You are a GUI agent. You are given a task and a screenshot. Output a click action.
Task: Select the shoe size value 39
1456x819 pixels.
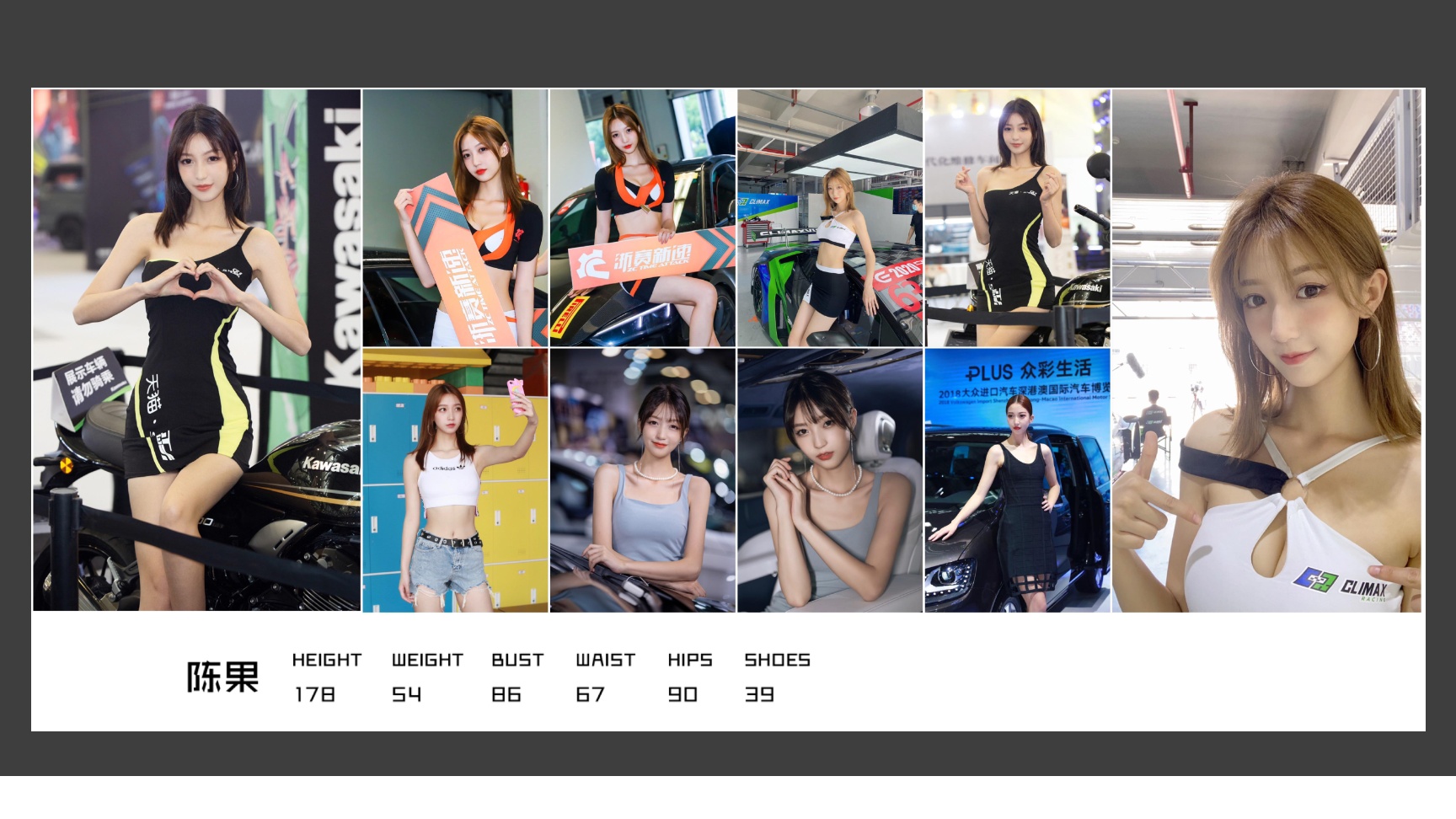pos(759,694)
